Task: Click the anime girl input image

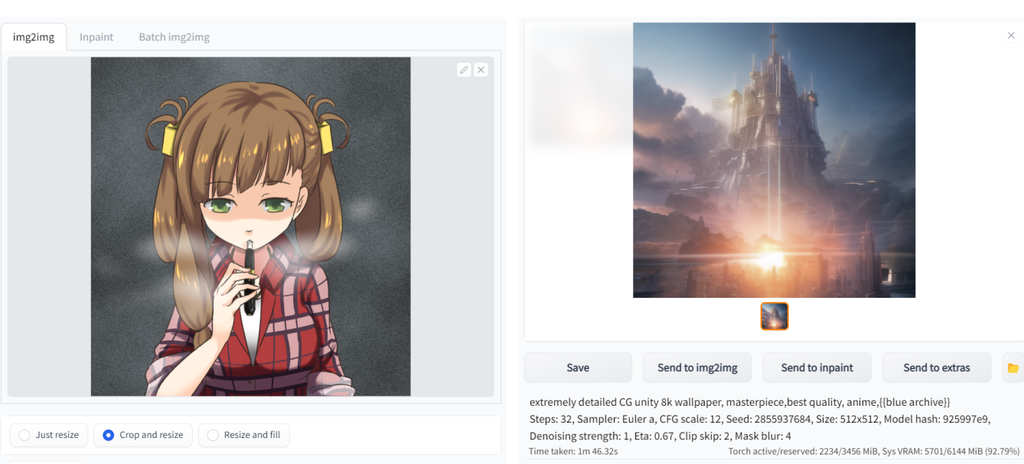Action: tap(251, 227)
